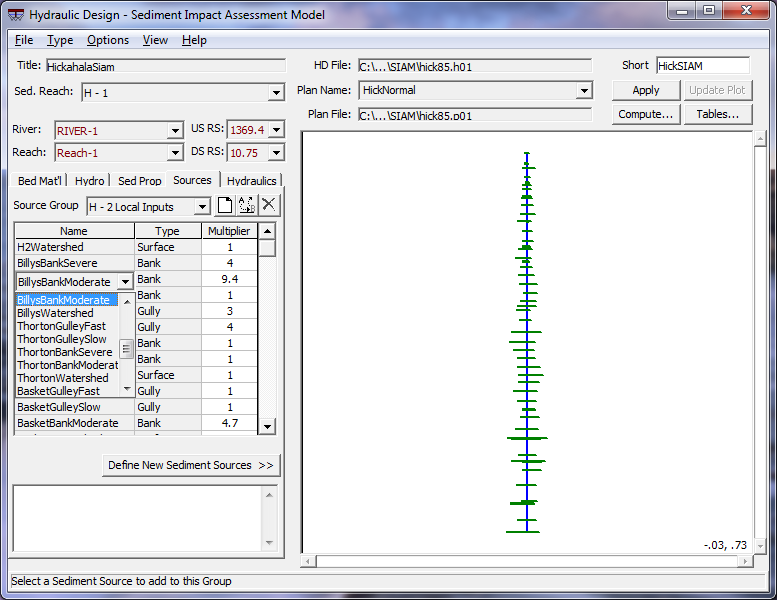The height and width of the screenshot is (600, 777).
Task: Open the Source Group dropdown
Action: (202, 207)
